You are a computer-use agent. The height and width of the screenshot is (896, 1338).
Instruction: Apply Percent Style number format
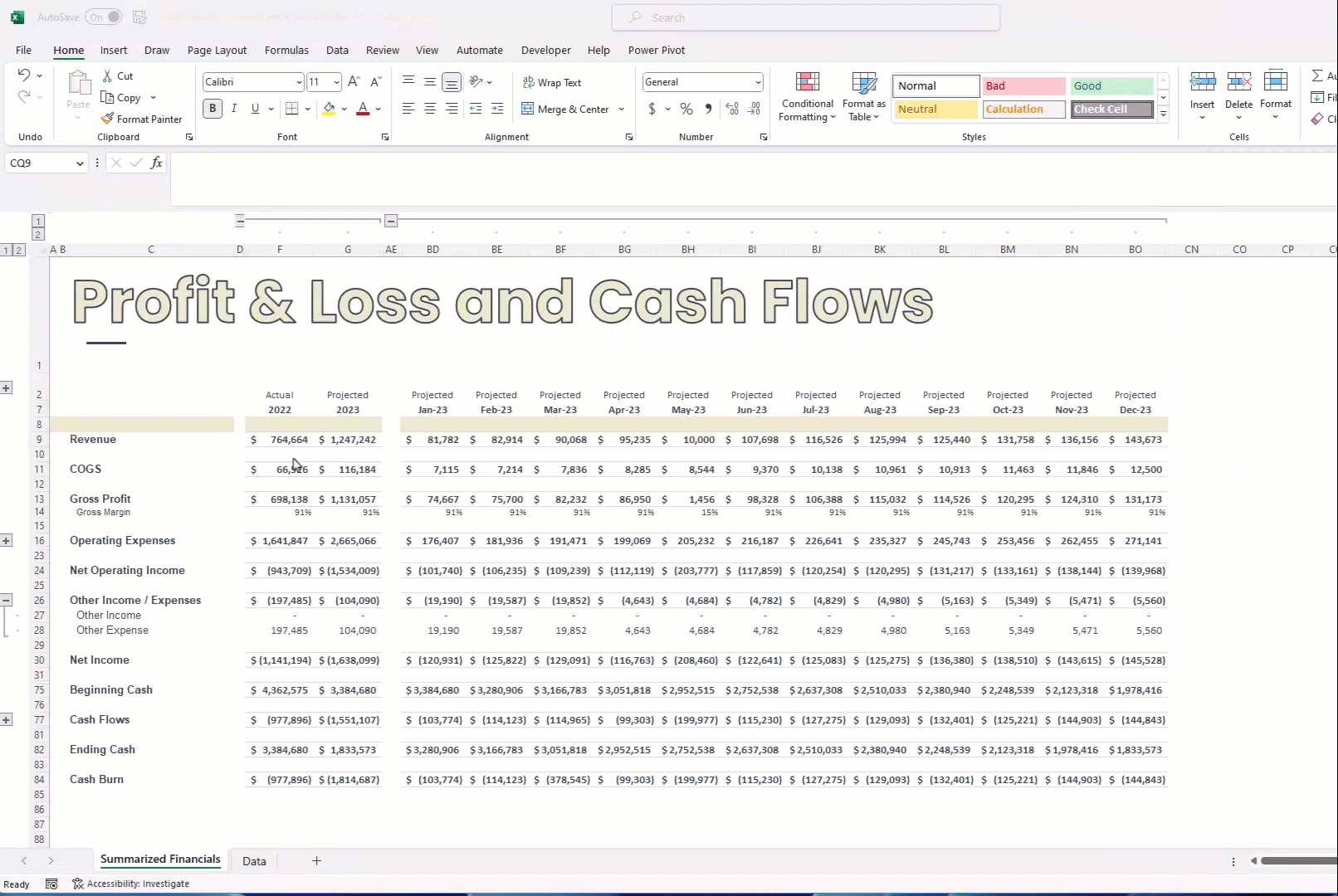tap(686, 109)
